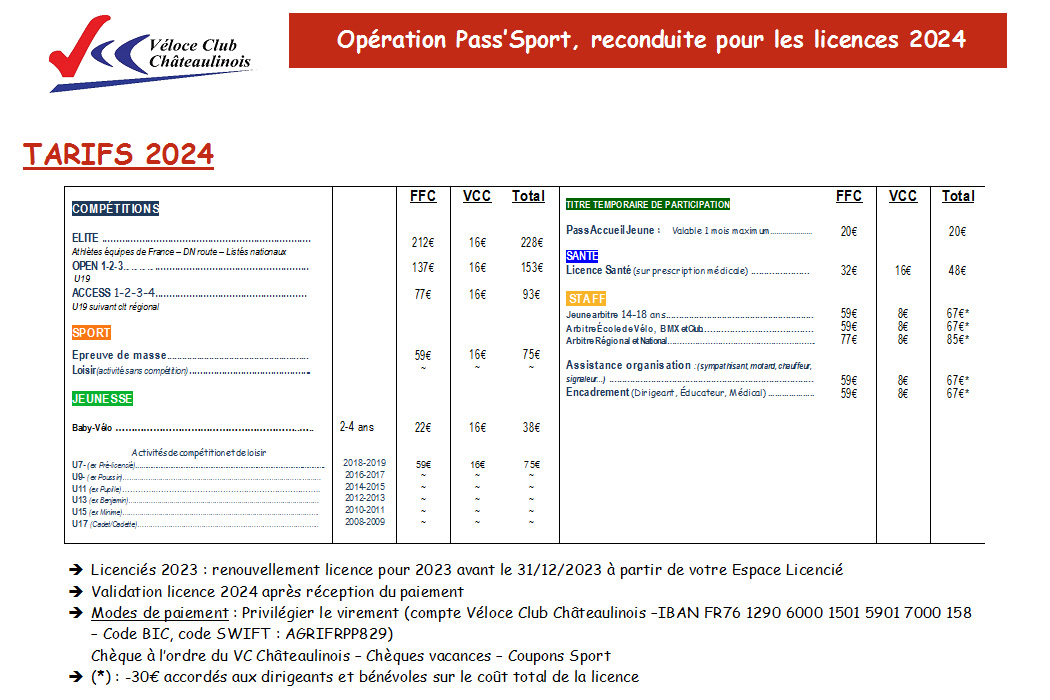The width and height of the screenshot is (1050, 700).
Task: Click the green JEUNESSE section label
Action: pyautogui.click(x=102, y=398)
